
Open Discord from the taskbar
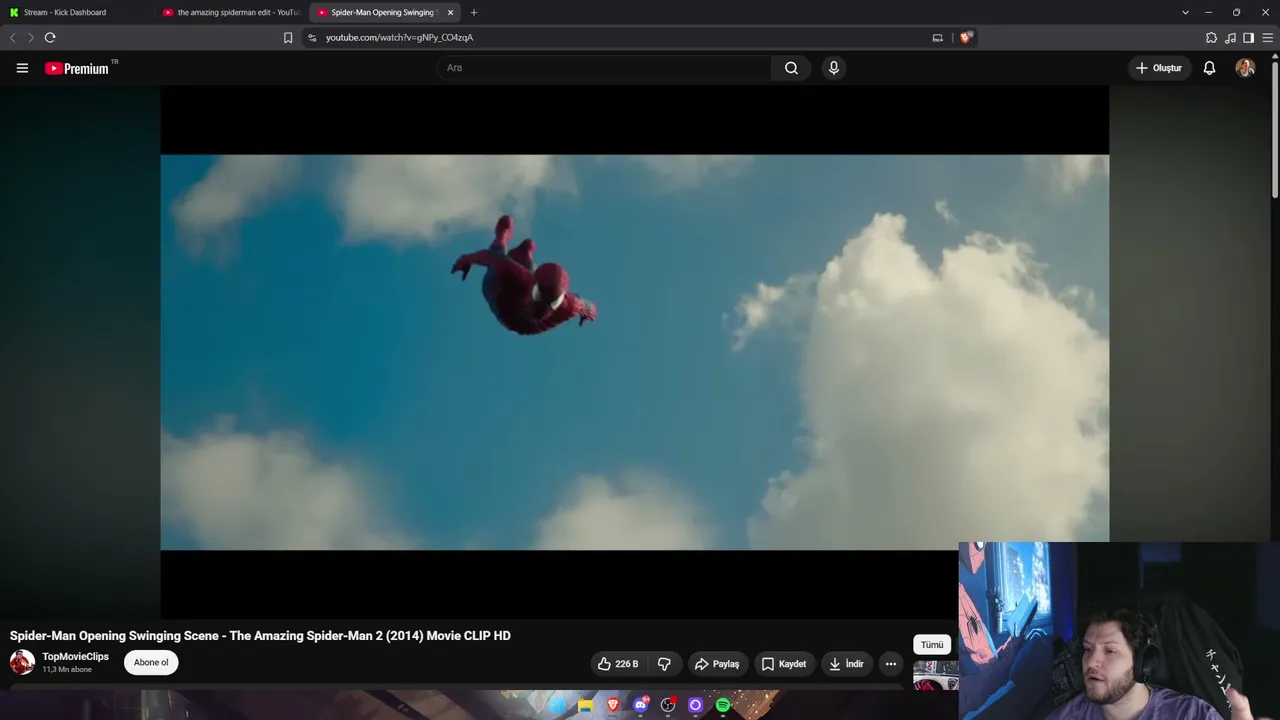[x=641, y=706]
